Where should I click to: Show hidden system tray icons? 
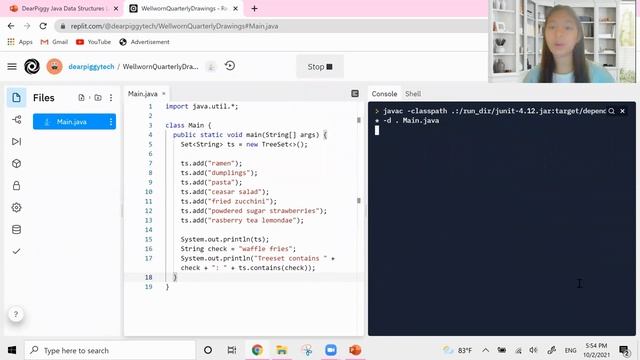pyautogui.click(x=485, y=350)
